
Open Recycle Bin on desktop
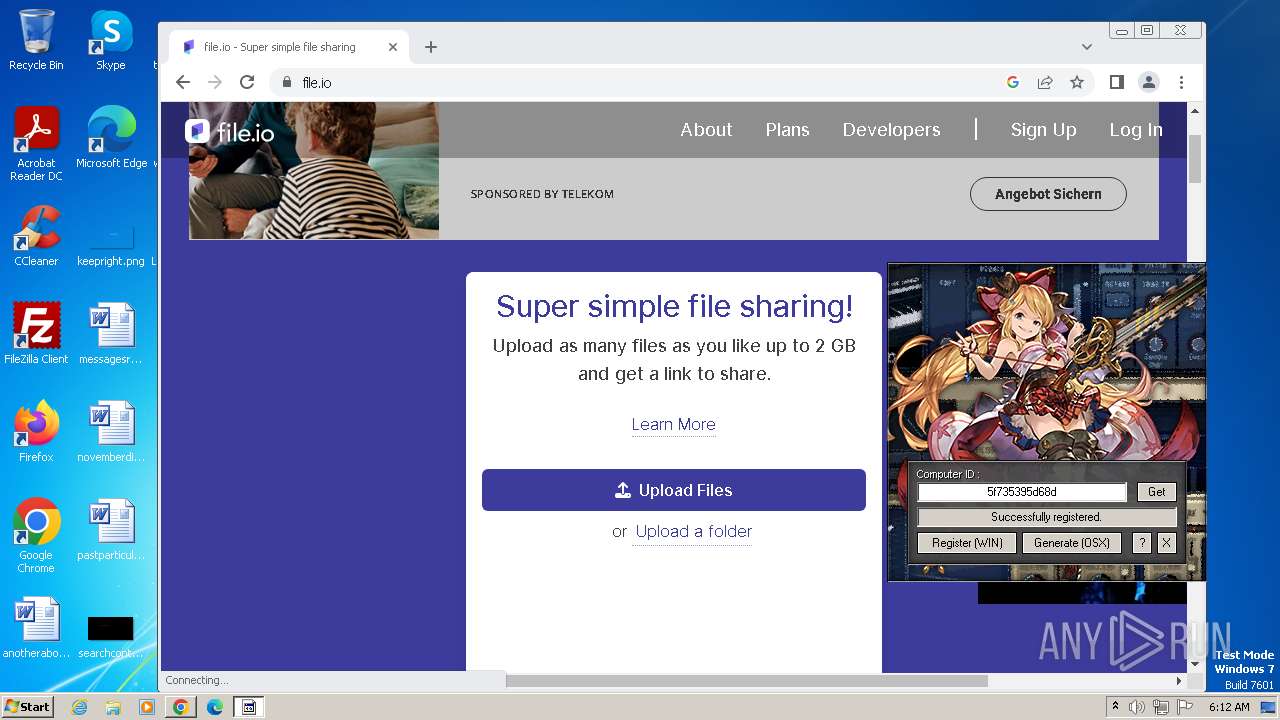click(36, 40)
